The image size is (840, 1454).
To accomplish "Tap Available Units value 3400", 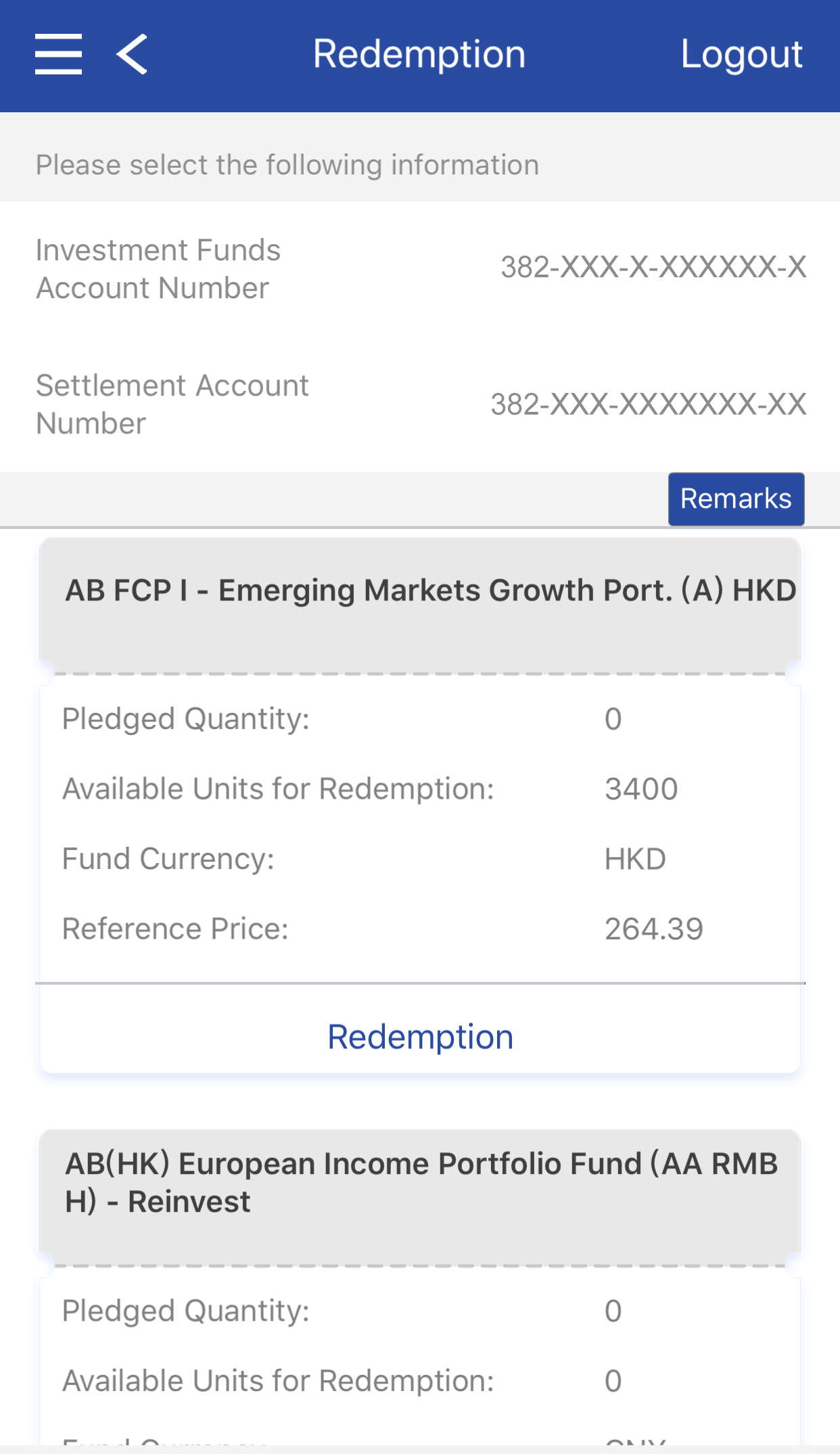I will click(x=641, y=789).
